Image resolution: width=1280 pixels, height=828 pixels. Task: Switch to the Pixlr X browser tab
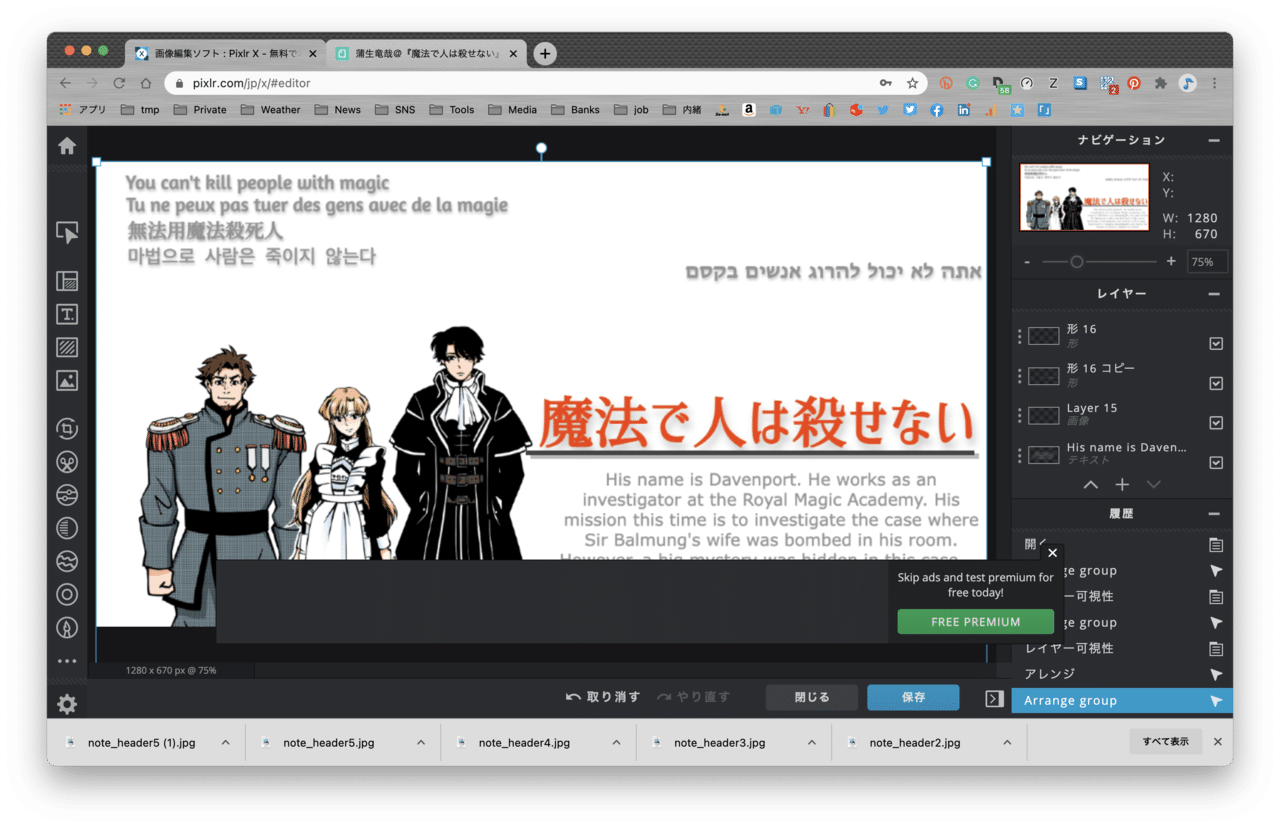(224, 54)
